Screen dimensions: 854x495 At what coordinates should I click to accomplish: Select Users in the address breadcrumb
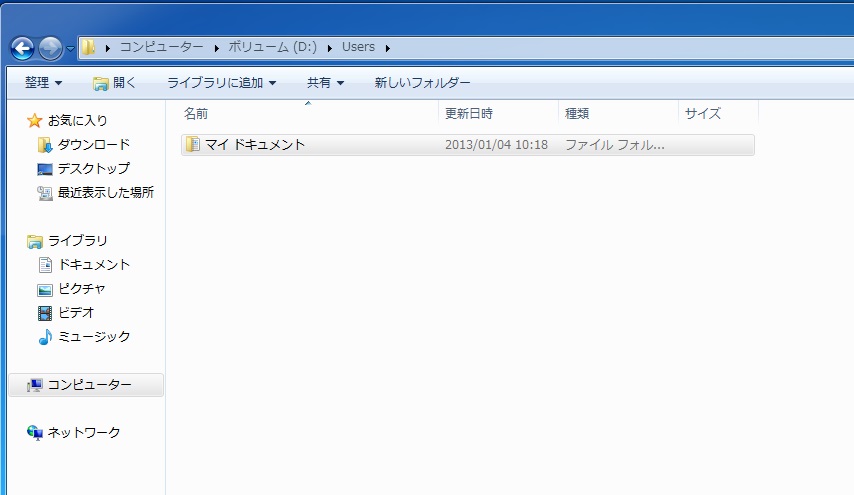coord(358,47)
